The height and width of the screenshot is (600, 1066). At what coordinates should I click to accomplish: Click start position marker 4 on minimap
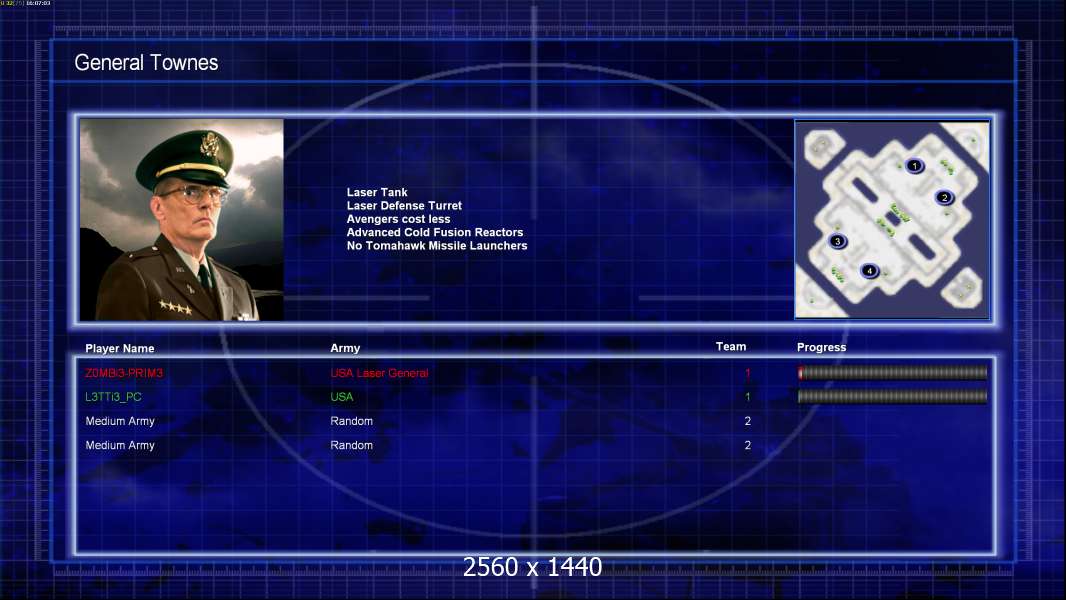(870, 271)
